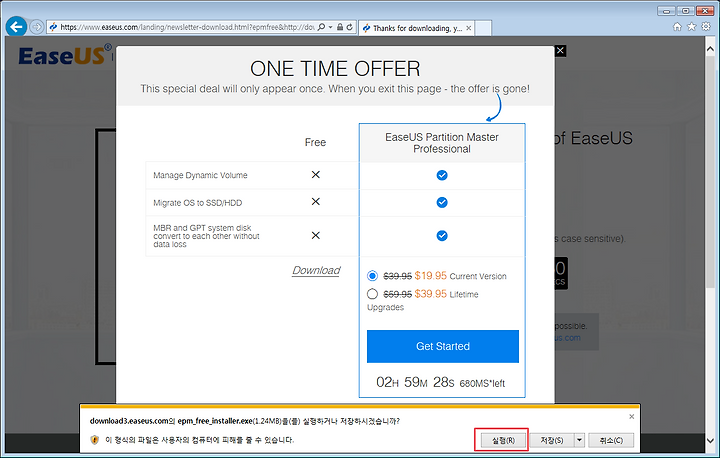Click 'EaseUS Partition Master Professional' column header

(x=442, y=143)
